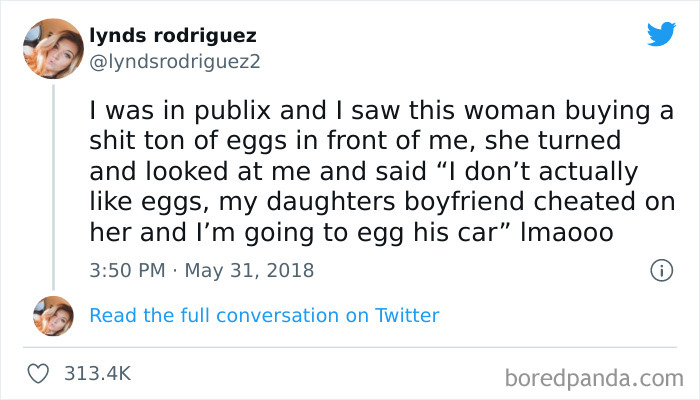Read the full conversation on Twitter
The height and width of the screenshot is (400, 700).
(x=264, y=315)
